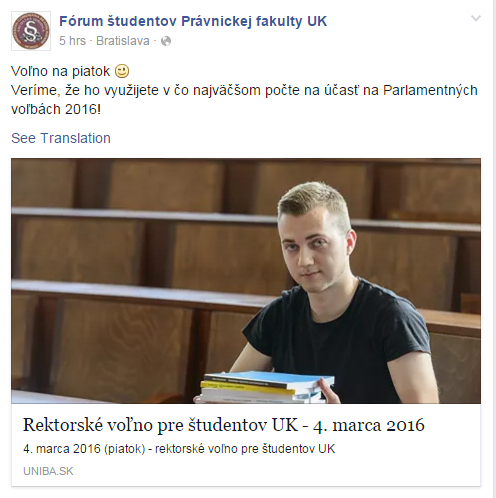The width and height of the screenshot is (496, 498).
Task: Click the line starting 'Veríme, že ho využijete'
Action: (x=244, y=90)
